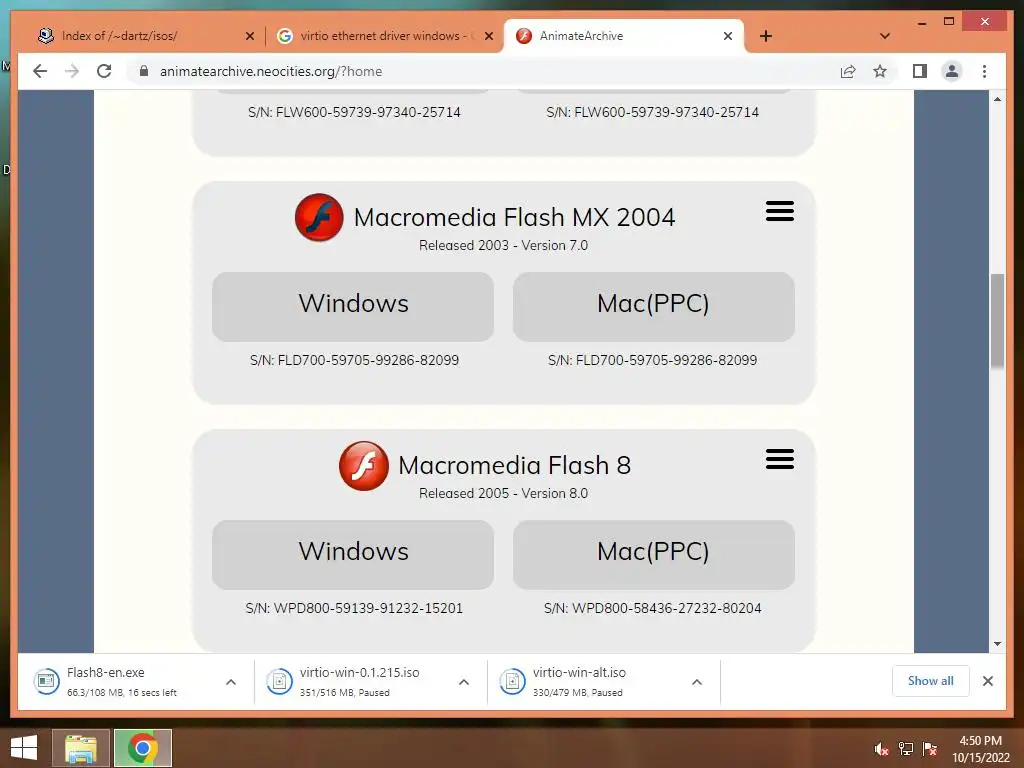This screenshot has height=768, width=1024.
Task: Expand options for virtio-win-0.1.215.iso download
Action: tap(464, 682)
